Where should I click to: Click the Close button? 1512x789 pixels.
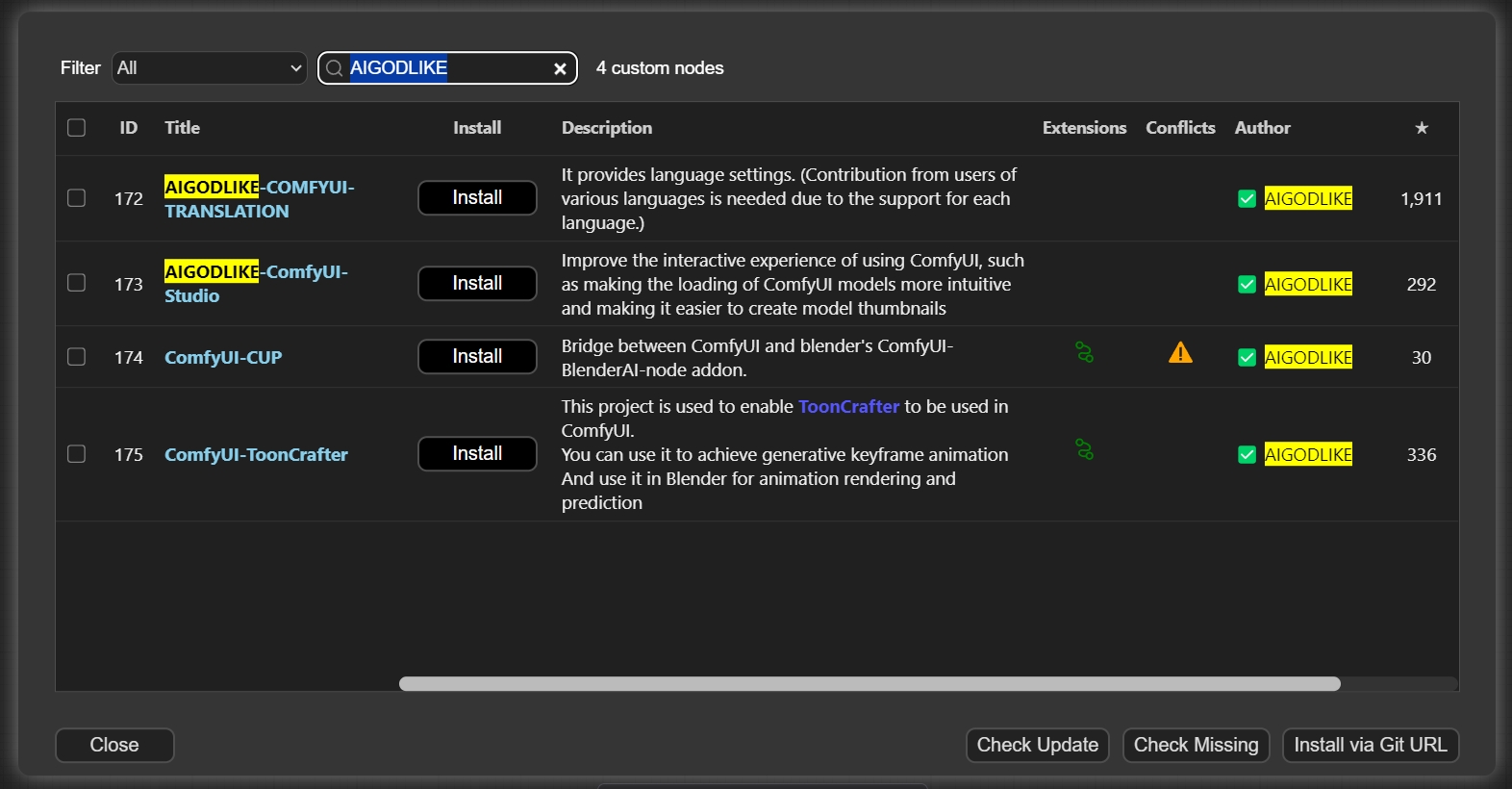pos(114,746)
